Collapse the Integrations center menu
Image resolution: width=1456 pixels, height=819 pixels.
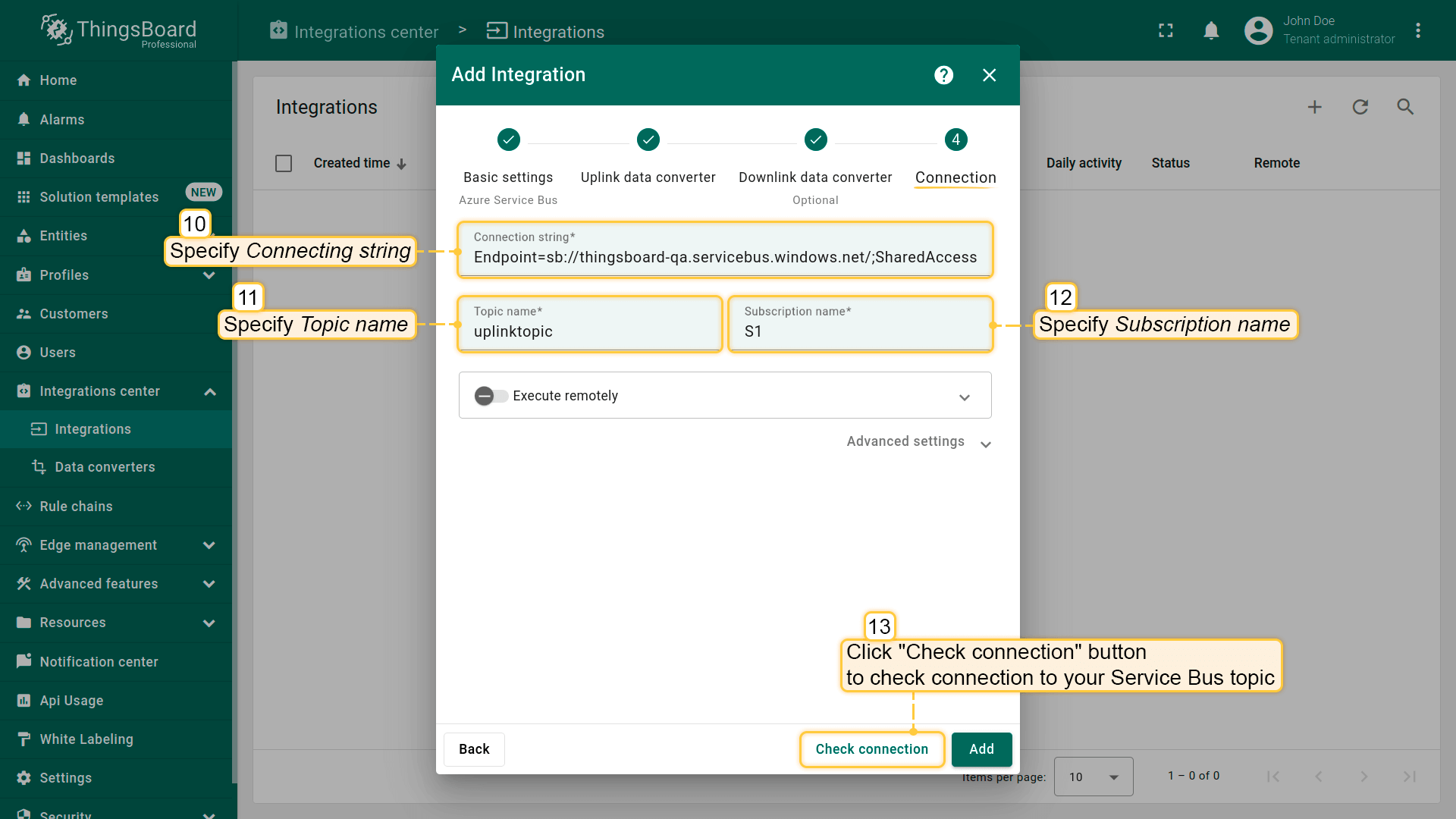pos(210,391)
